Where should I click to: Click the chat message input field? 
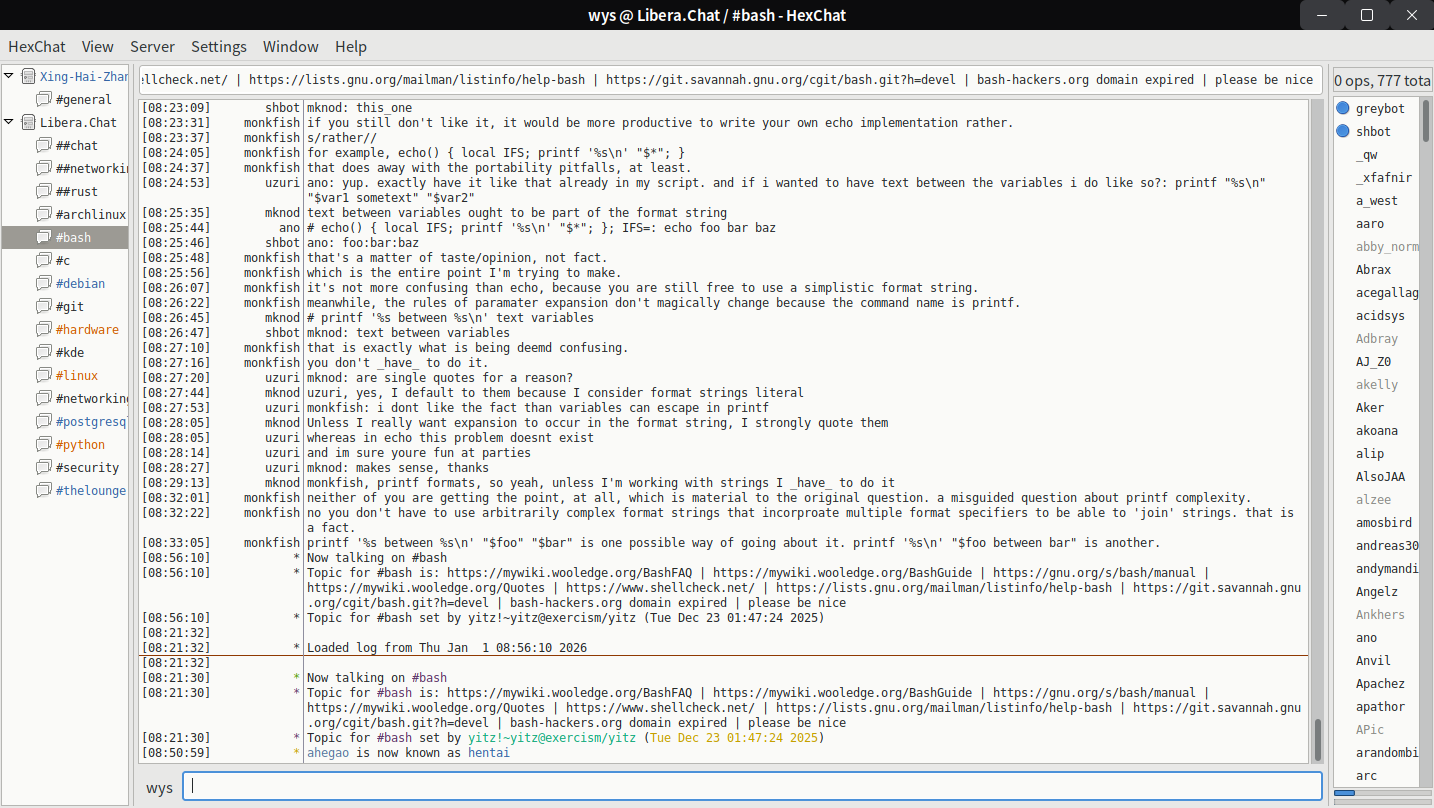point(750,786)
